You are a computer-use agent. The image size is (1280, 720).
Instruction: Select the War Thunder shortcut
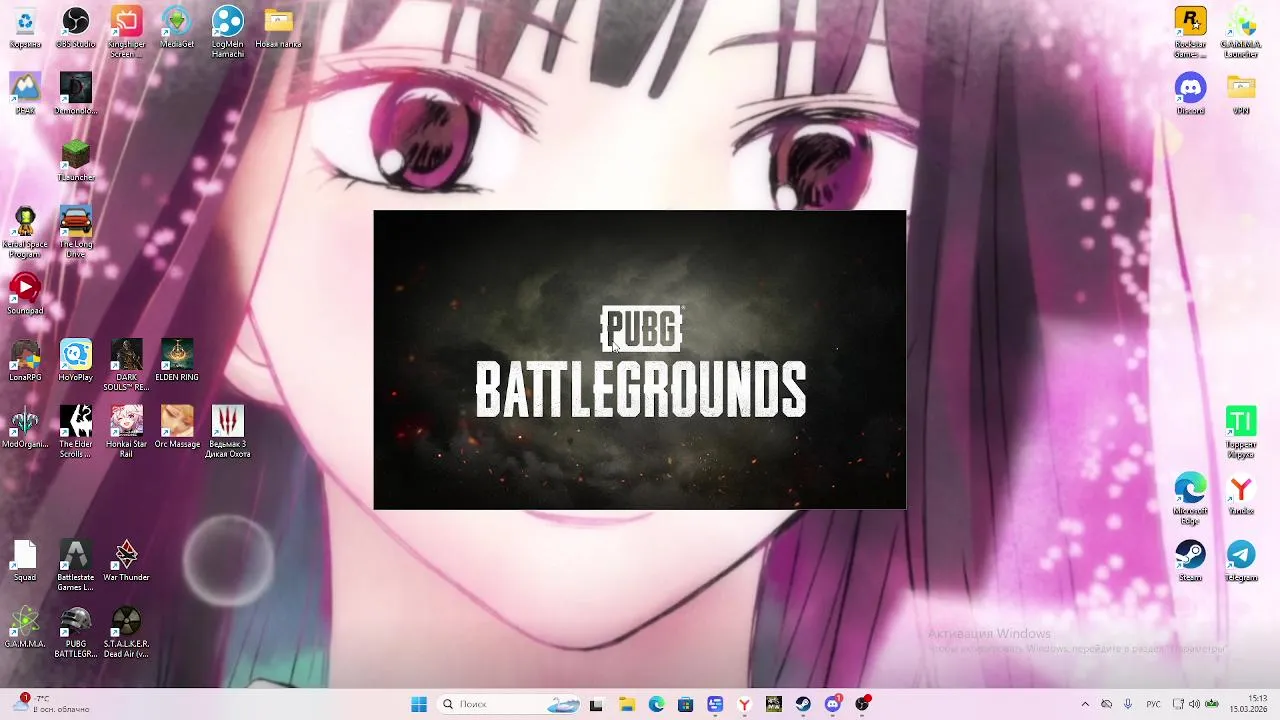click(126, 561)
